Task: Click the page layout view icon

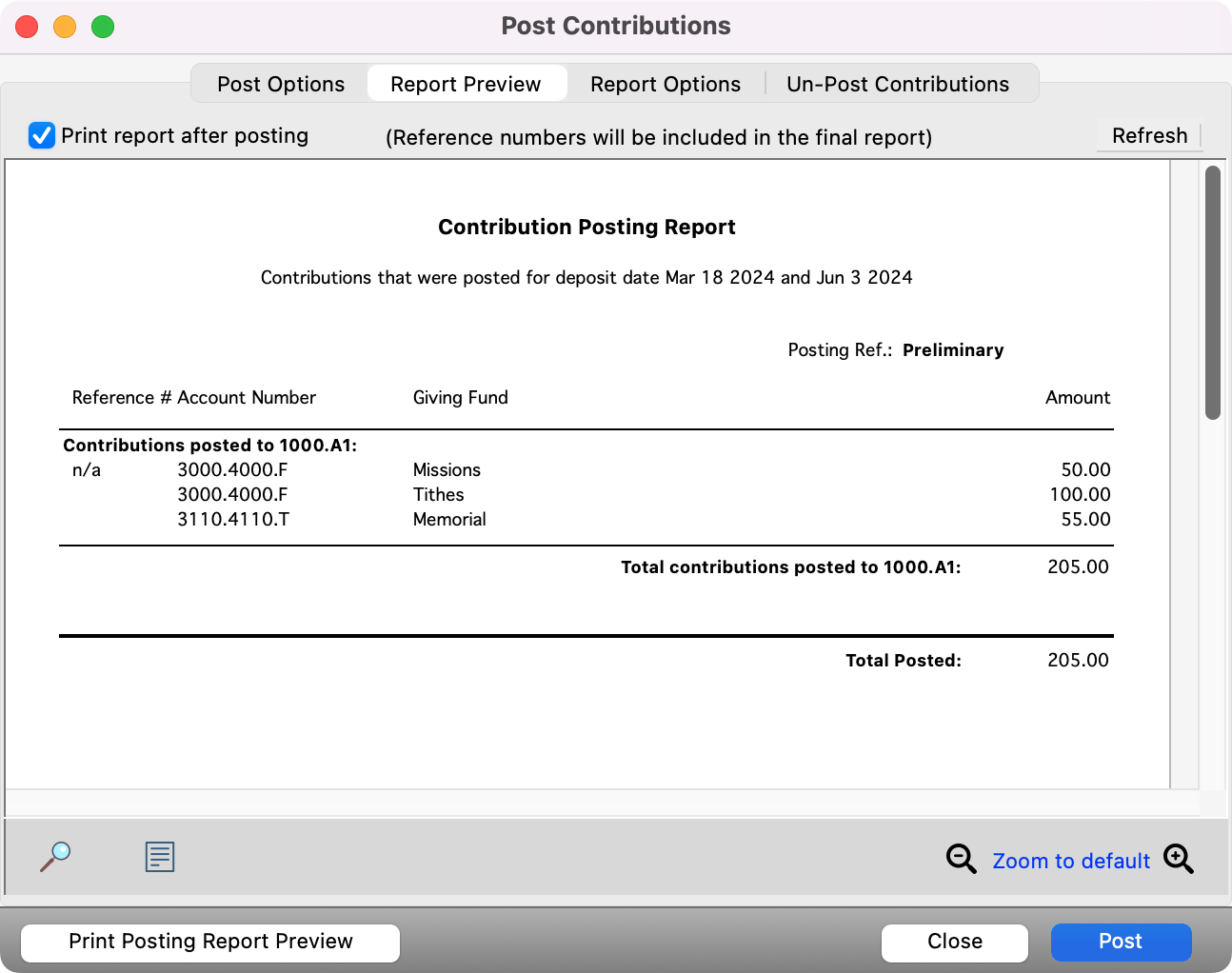Action: coord(159,857)
